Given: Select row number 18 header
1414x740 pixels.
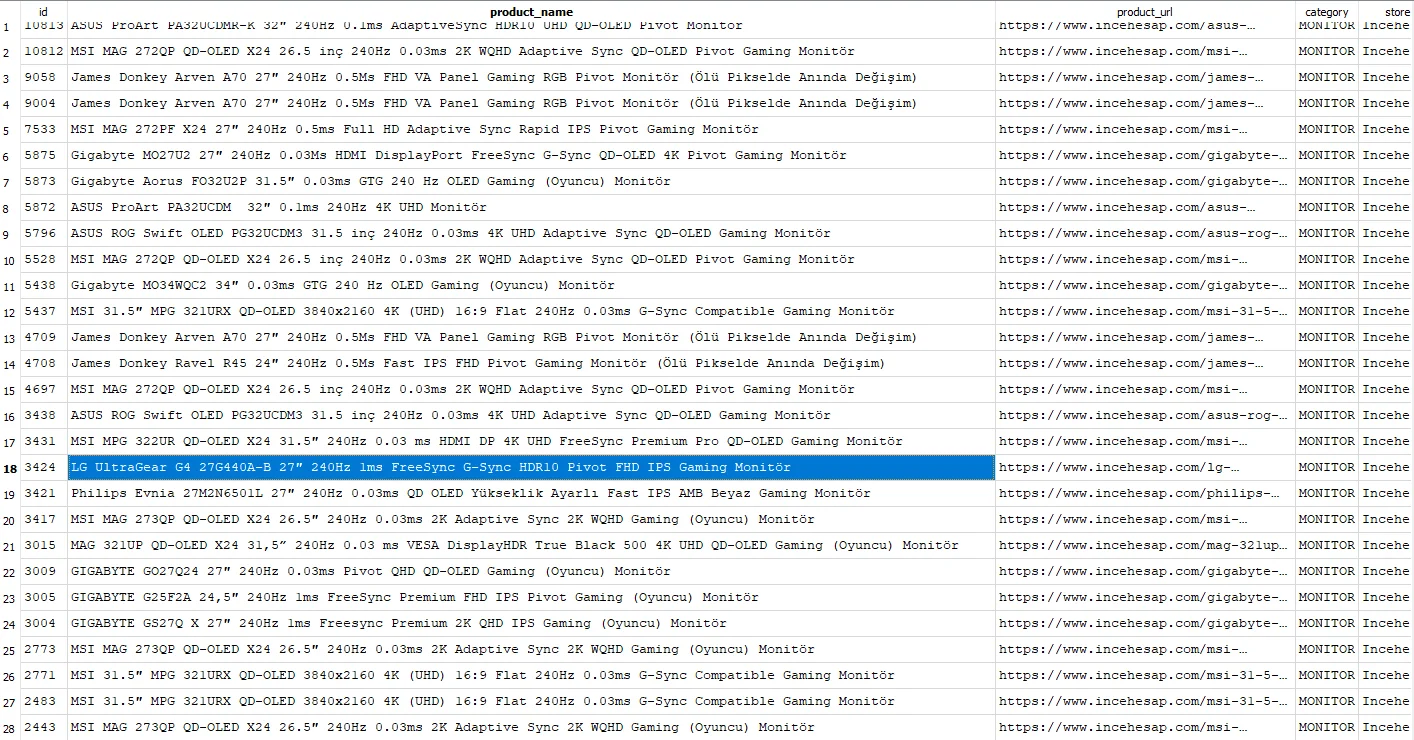Looking at the screenshot, I should tap(9, 467).
